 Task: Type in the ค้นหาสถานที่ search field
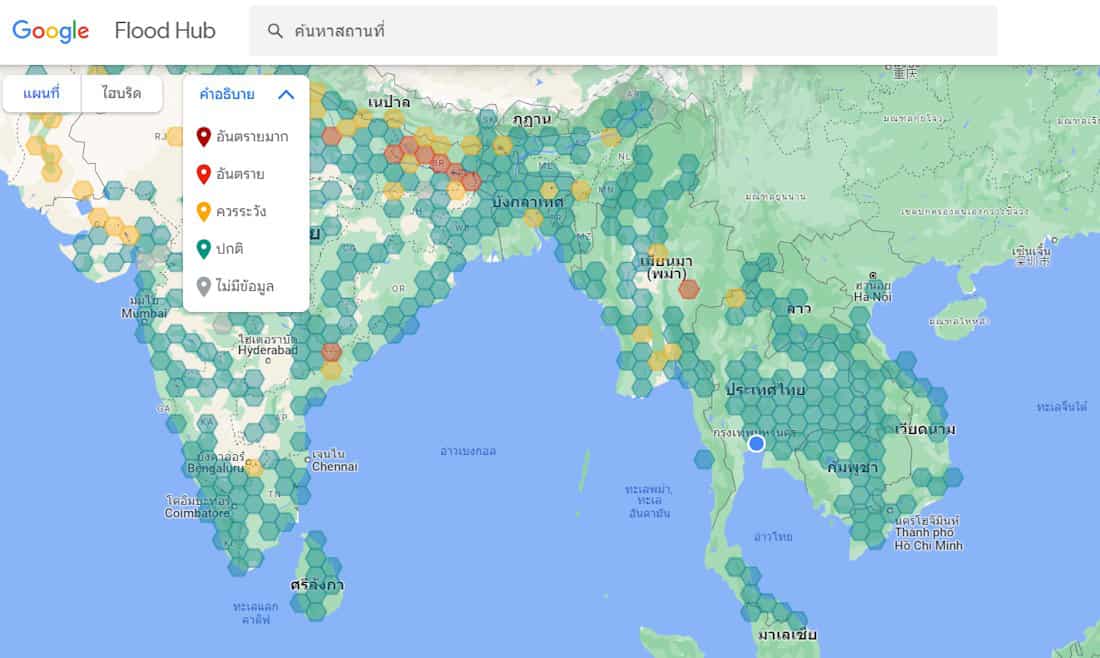point(640,31)
